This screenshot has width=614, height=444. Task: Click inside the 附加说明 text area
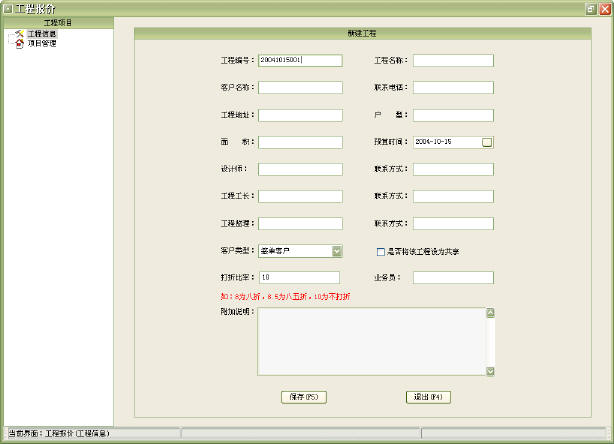pyautogui.click(x=371, y=341)
